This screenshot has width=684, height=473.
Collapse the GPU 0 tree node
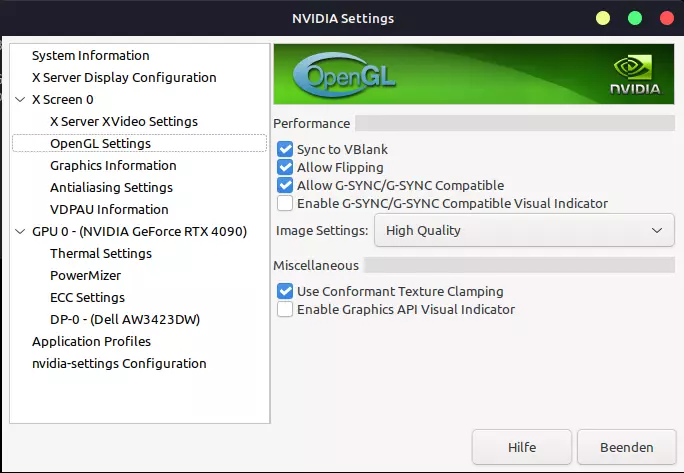20,231
